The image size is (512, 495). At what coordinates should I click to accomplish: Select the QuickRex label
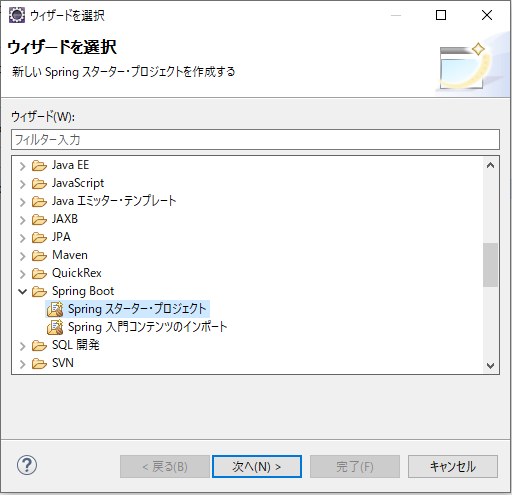pyautogui.click(x=77, y=273)
